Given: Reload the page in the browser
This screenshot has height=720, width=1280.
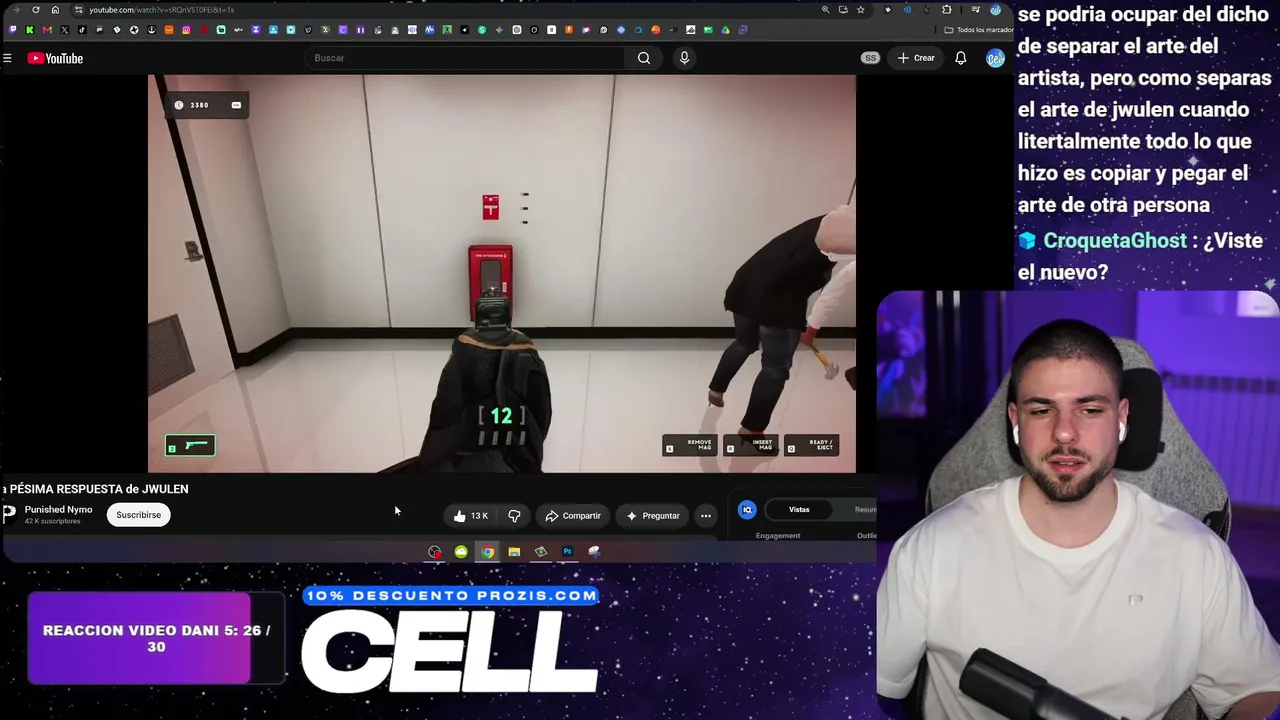Looking at the screenshot, I should pos(36,10).
